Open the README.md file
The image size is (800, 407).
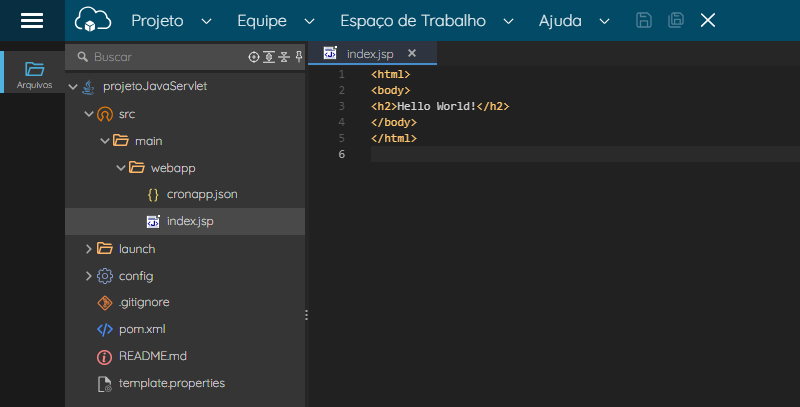tap(153, 356)
